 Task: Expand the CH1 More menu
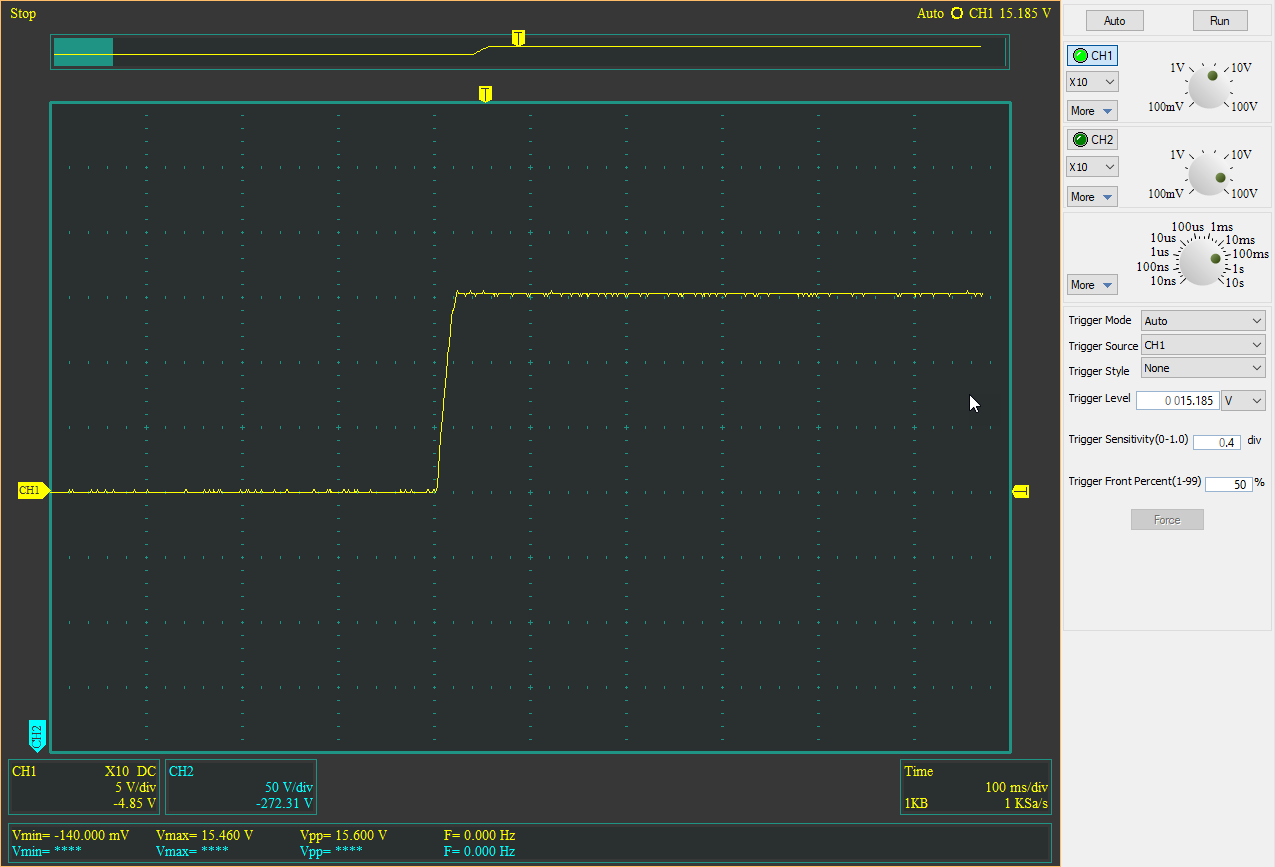1092,111
